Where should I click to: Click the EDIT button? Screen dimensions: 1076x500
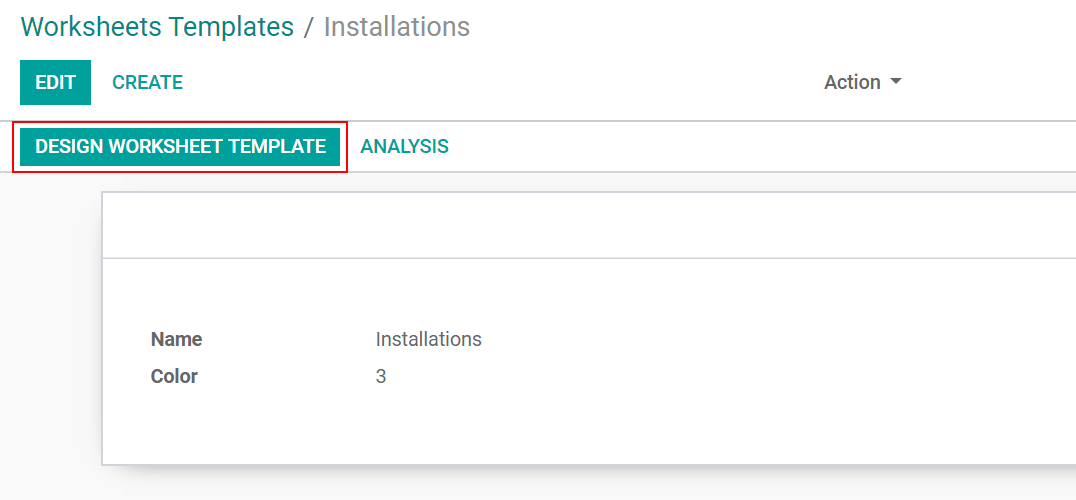[x=56, y=82]
